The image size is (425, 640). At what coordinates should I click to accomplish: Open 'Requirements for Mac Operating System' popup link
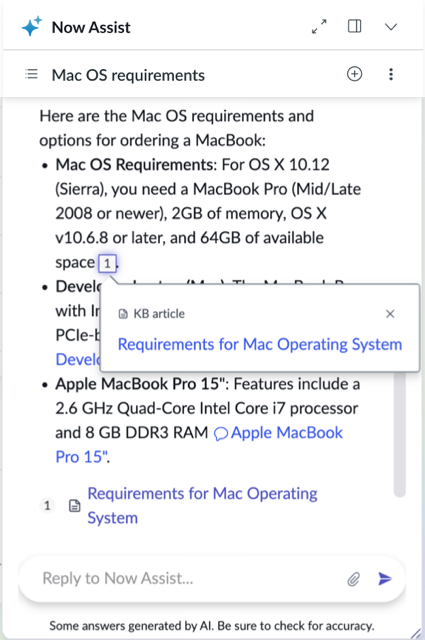coord(260,344)
